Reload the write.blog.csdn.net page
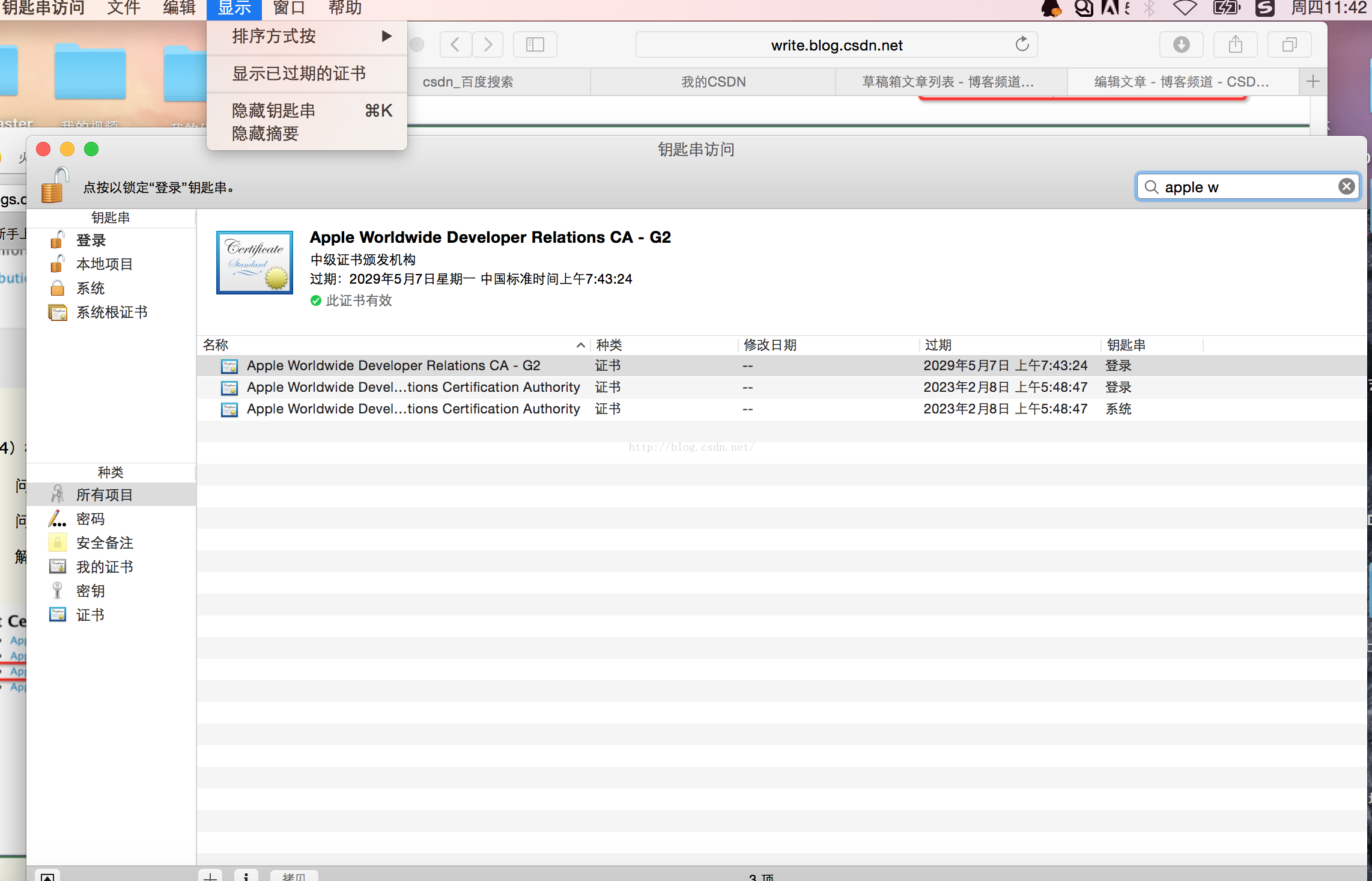 pos(1022,44)
